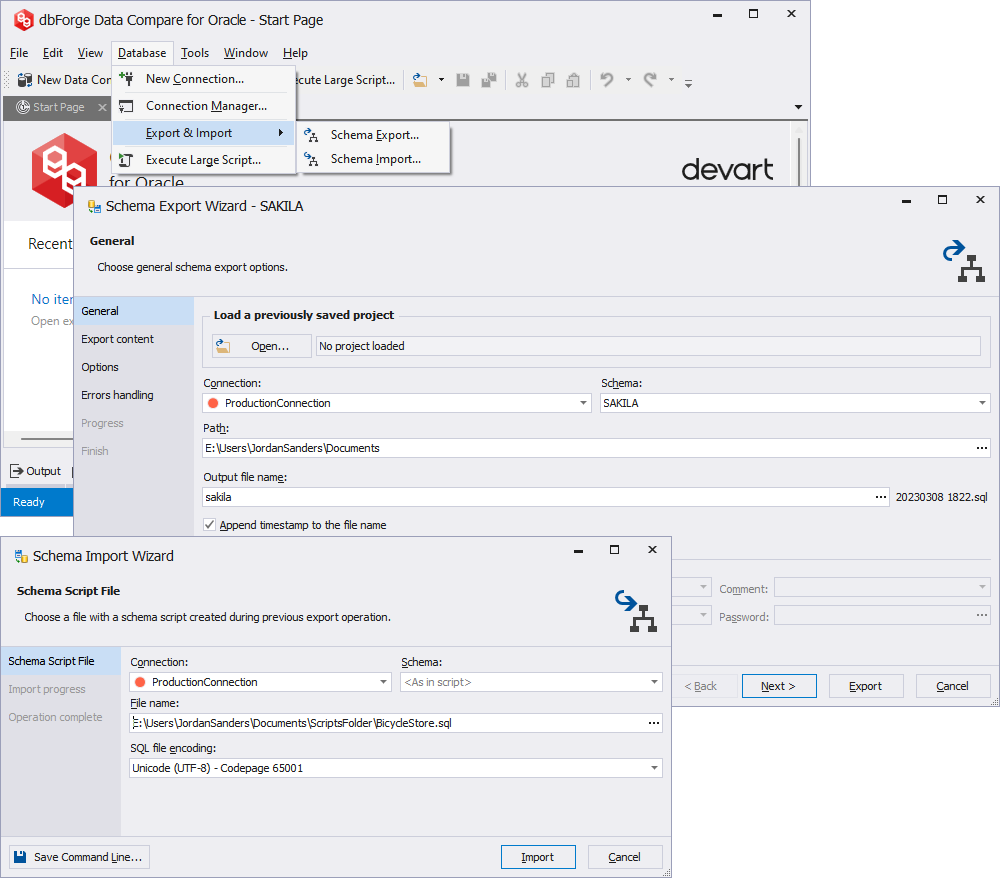Click the Redo arrow toolbar icon
Viewport: 1000px width, 878px height.
coord(650,80)
